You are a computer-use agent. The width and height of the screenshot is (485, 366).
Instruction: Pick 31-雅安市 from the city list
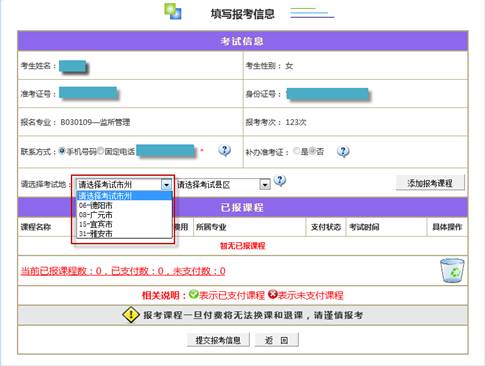124,234
